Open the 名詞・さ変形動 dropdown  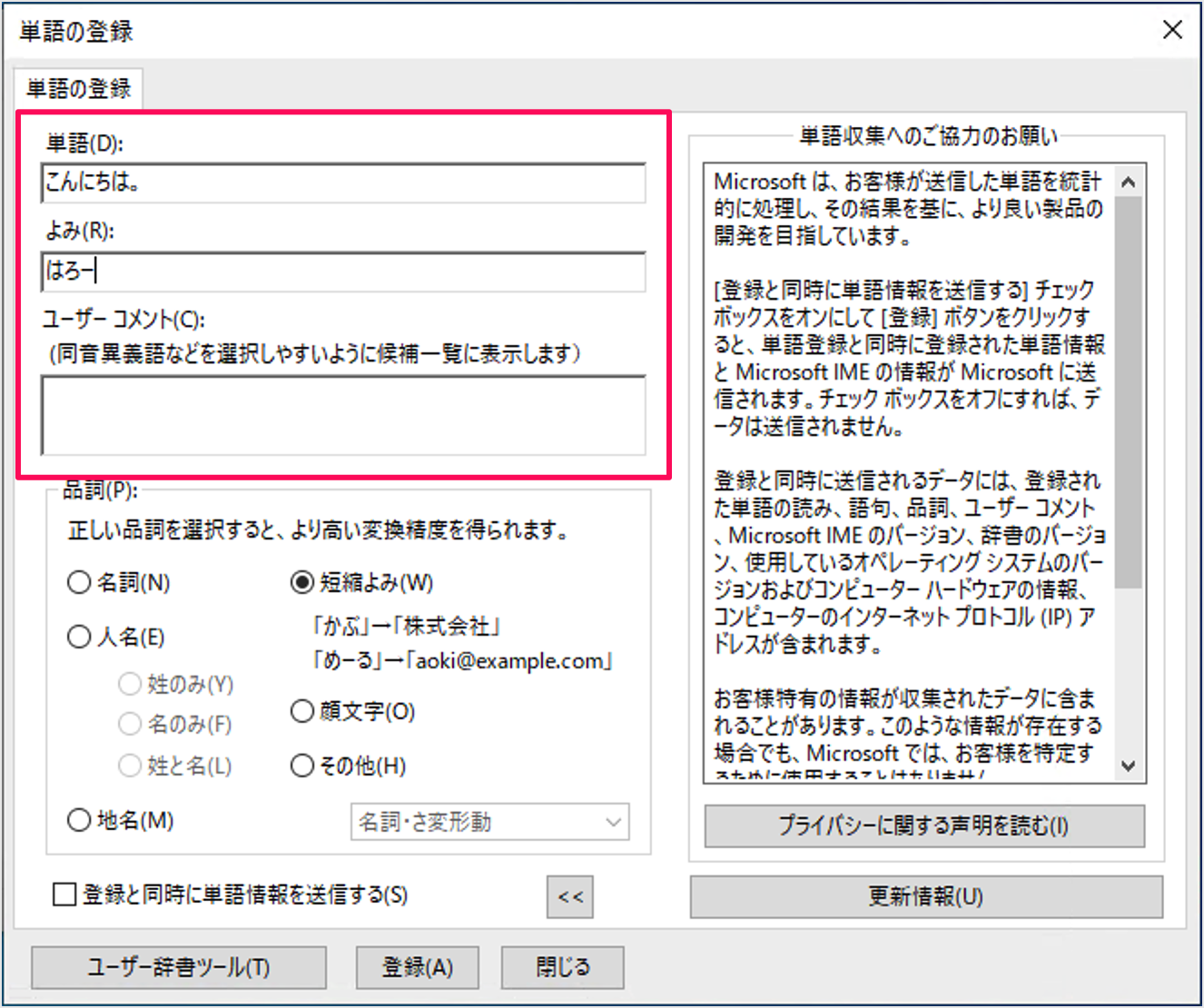point(490,822)
